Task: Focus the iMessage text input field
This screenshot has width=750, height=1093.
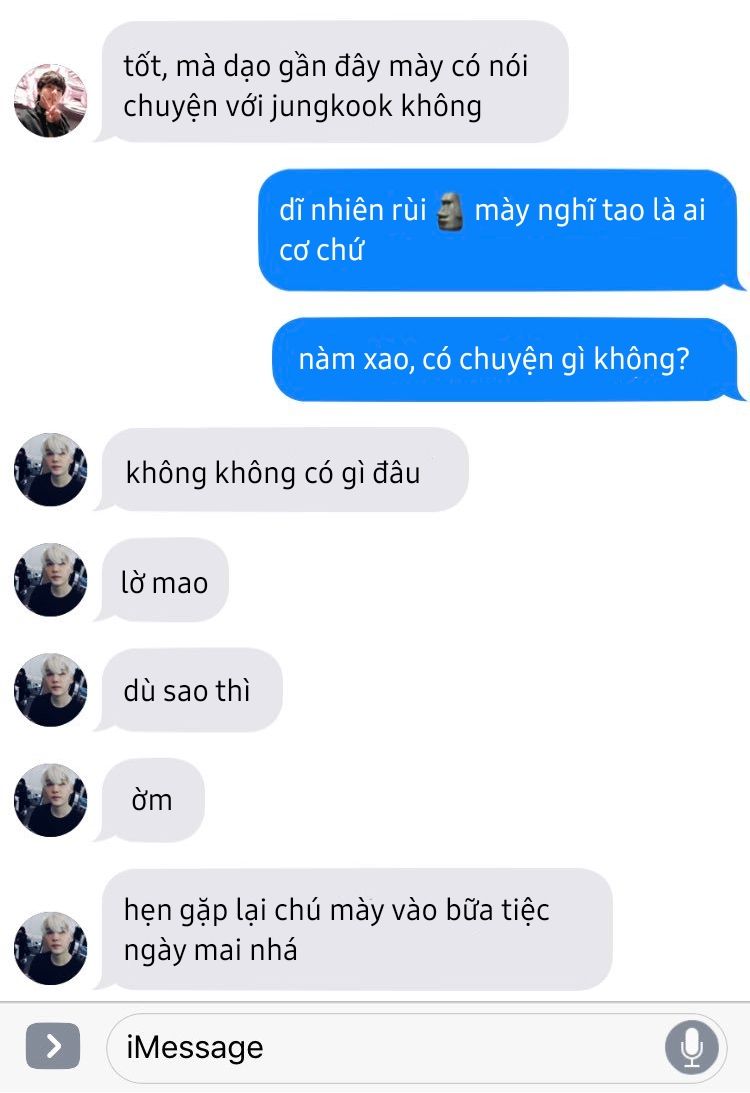Action: pyautogui.click(x=416, y=1048)
